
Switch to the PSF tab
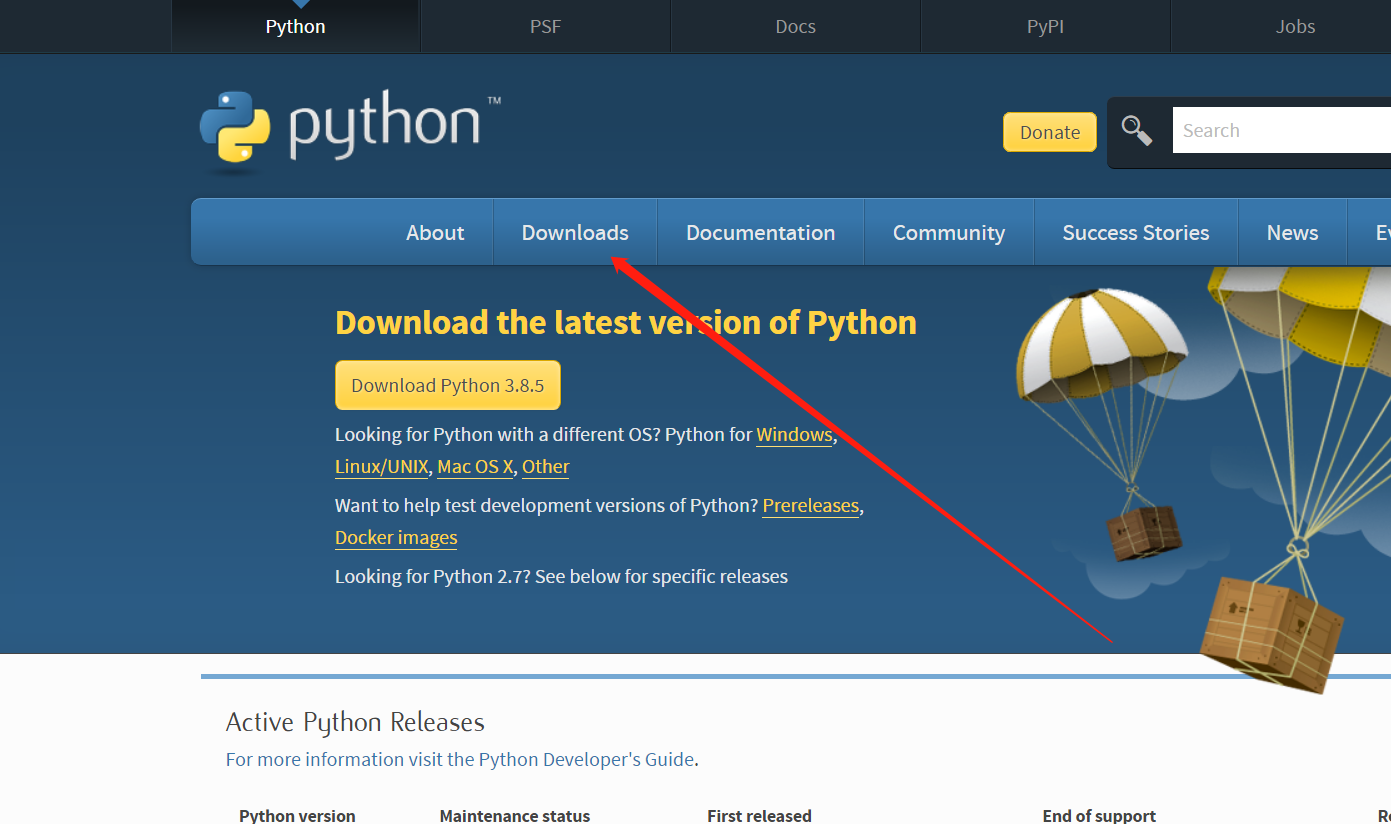click(545, 26)
